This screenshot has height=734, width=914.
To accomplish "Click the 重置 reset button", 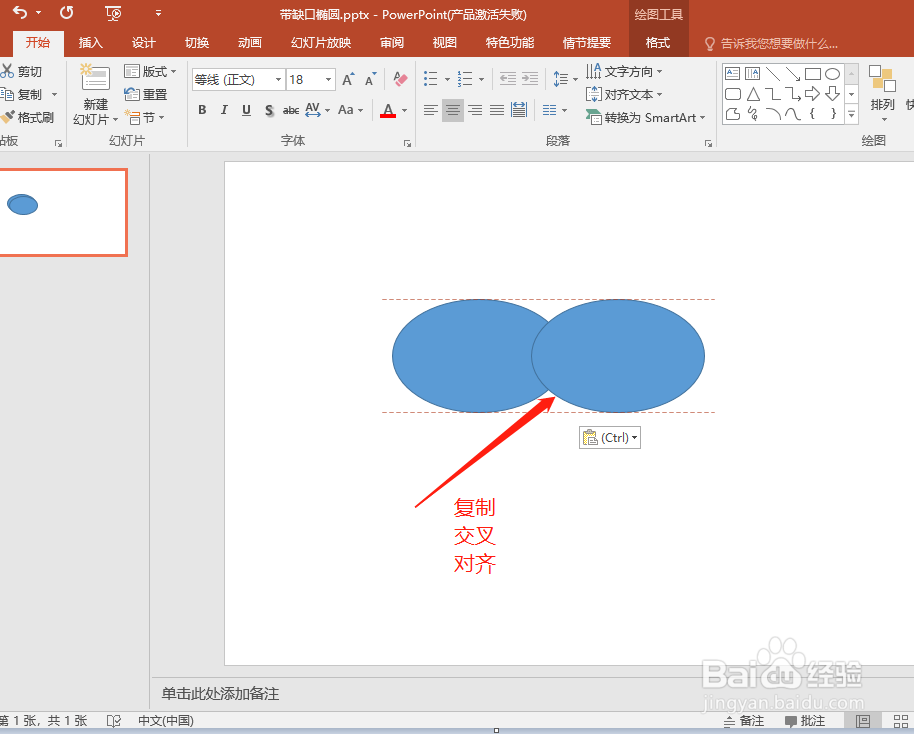I will coord(146,94).
